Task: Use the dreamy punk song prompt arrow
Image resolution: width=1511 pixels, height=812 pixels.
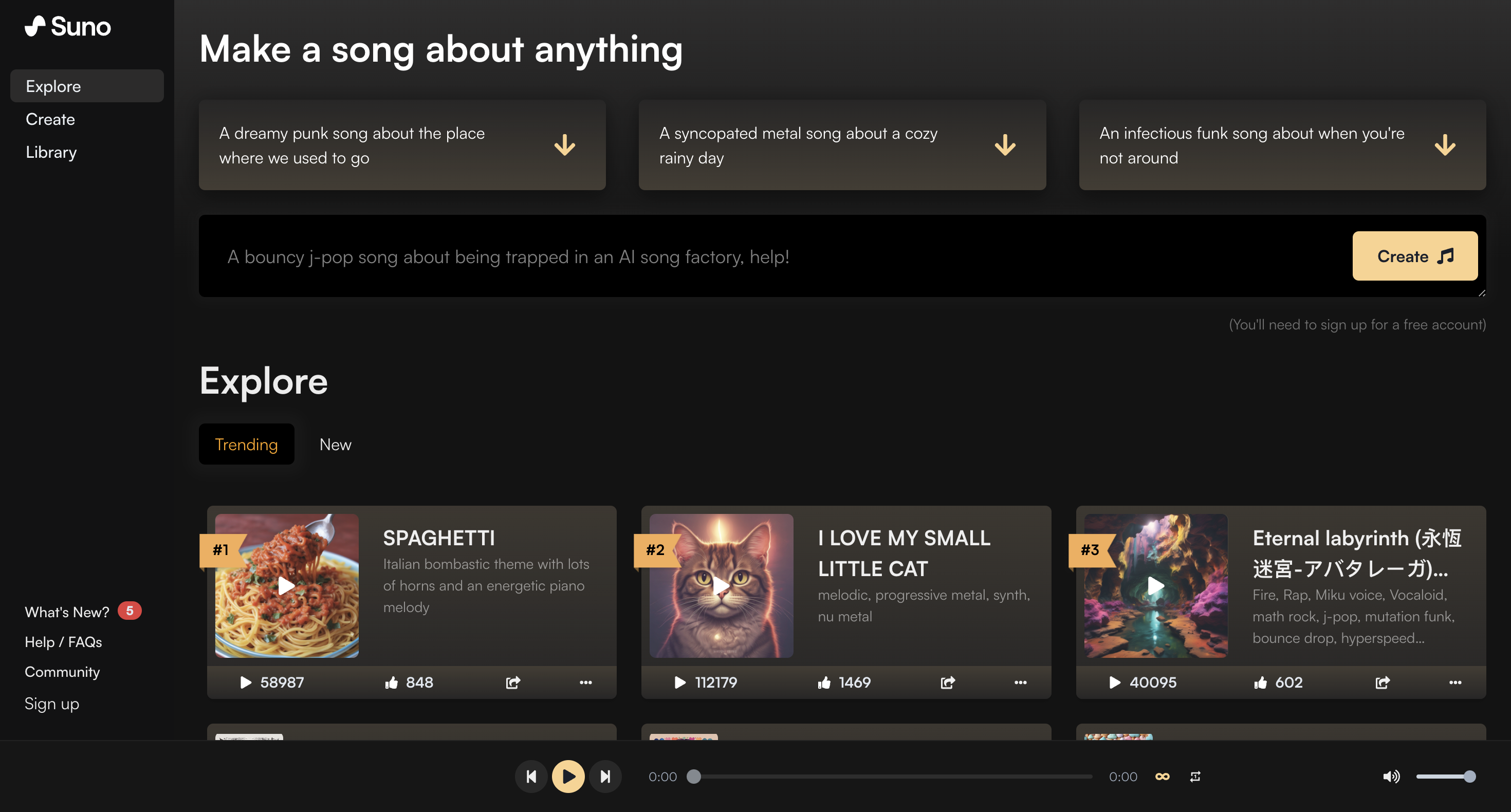Action: 564,145
